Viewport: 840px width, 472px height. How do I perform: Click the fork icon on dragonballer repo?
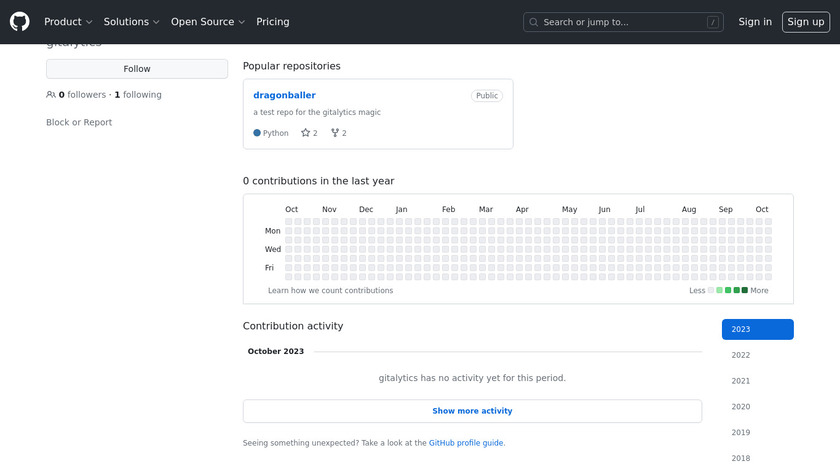click(335, 133)
